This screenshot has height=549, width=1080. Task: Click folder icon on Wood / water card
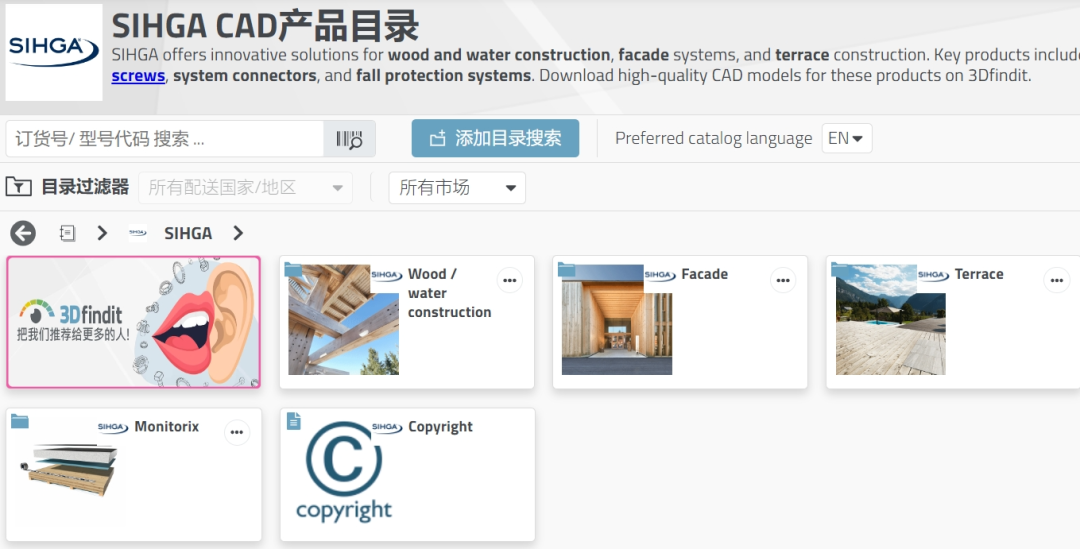293,269
